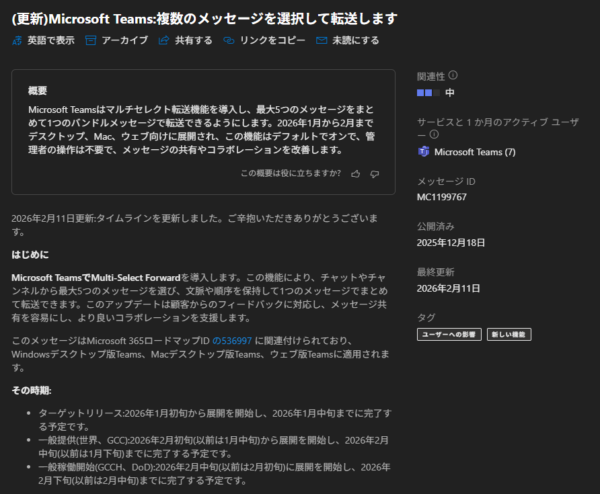Give the summary a thumbs up

(356, 173)
